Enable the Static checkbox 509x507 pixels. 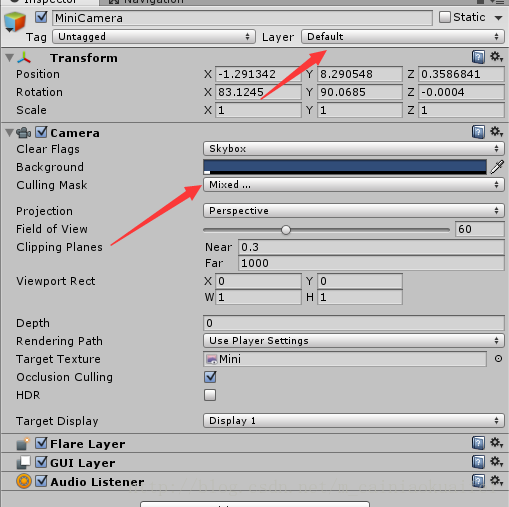coord(445,17)
